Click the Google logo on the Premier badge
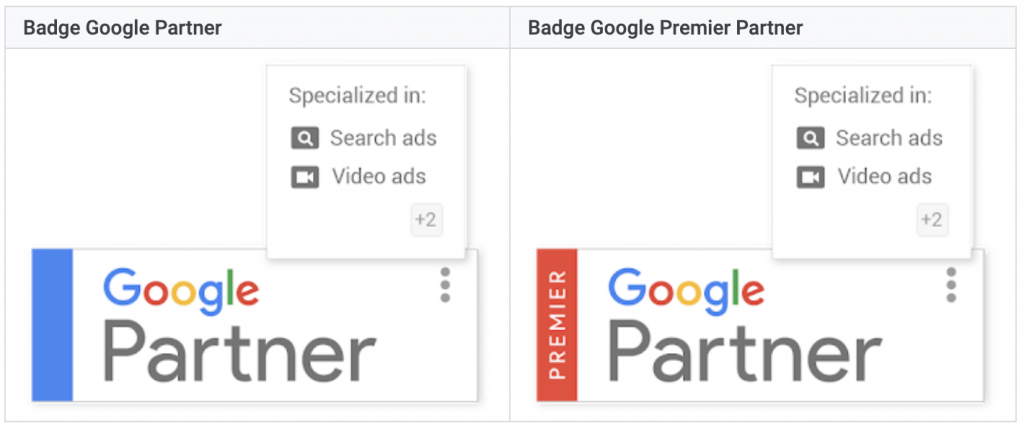1024x428 pixels. (686, 290)
